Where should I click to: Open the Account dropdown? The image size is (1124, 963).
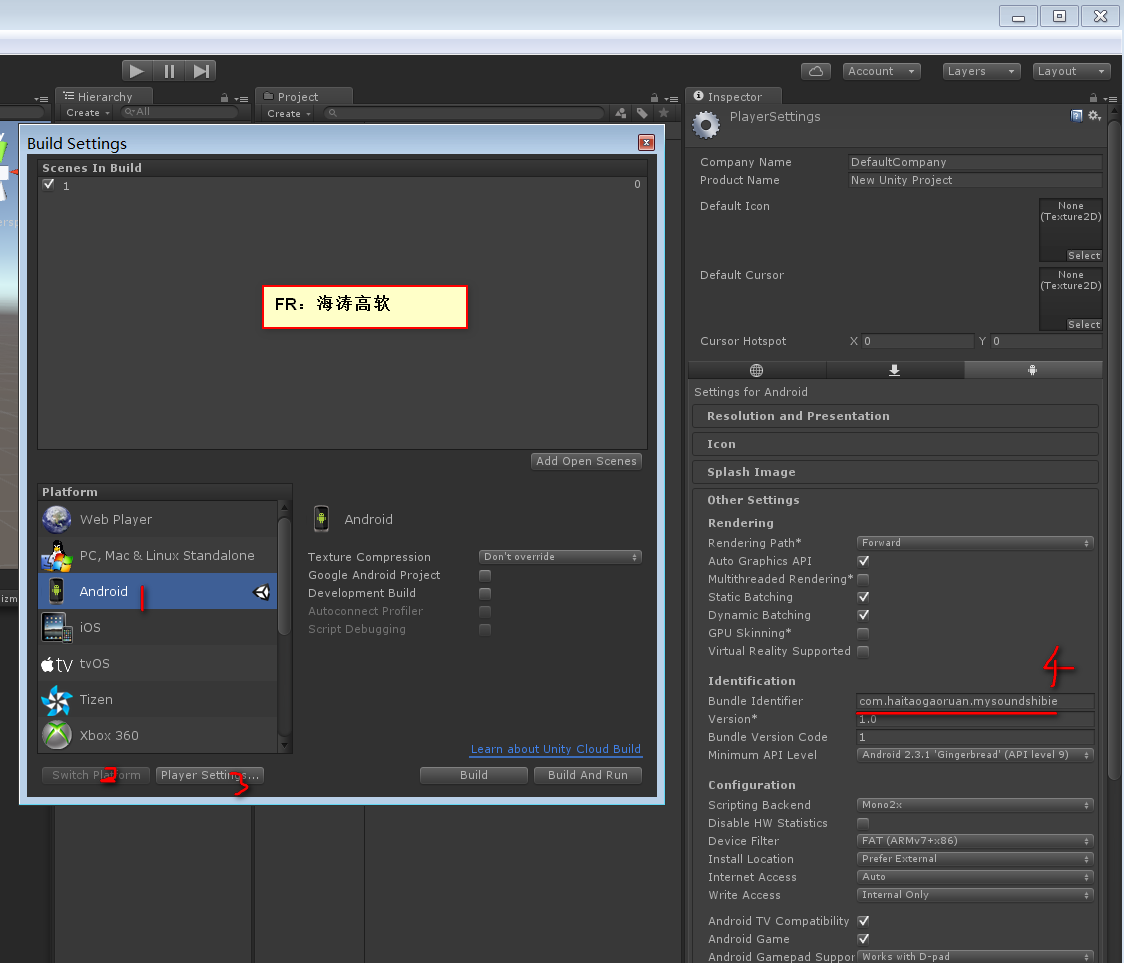coord(881,71)
